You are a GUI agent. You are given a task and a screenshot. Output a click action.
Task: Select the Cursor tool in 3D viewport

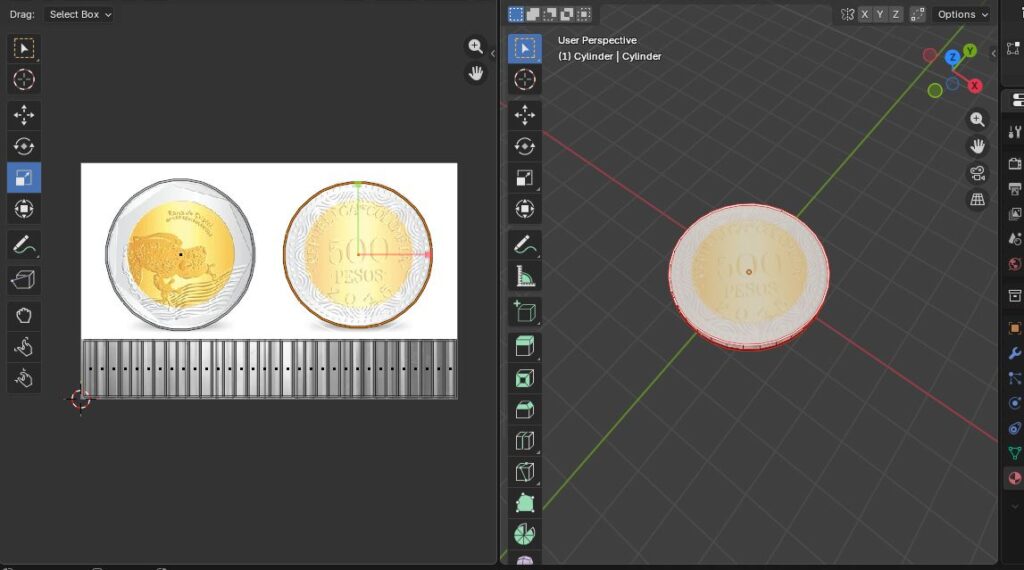[524, 80]
